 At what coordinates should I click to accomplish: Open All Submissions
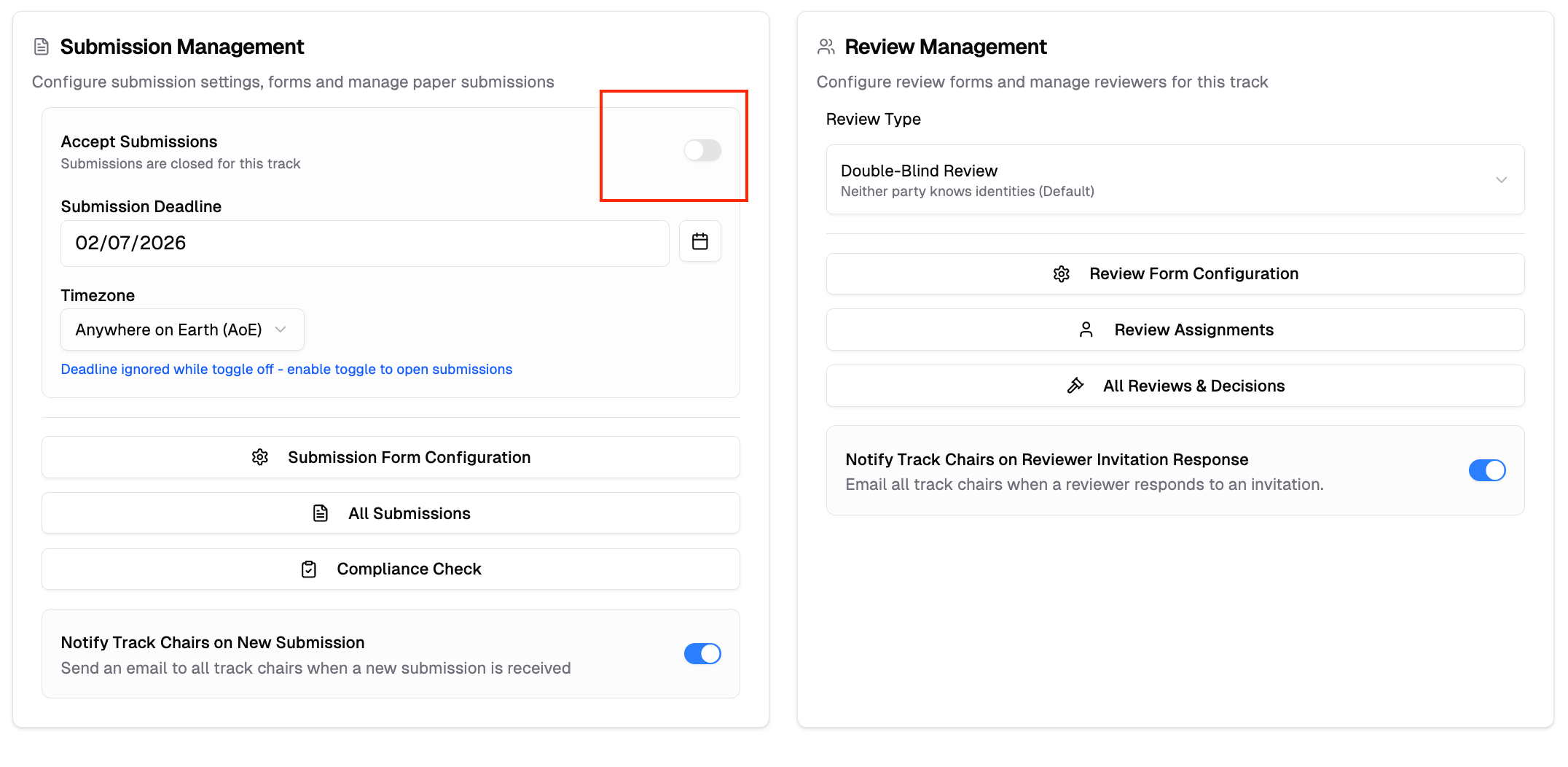(409, 513)
